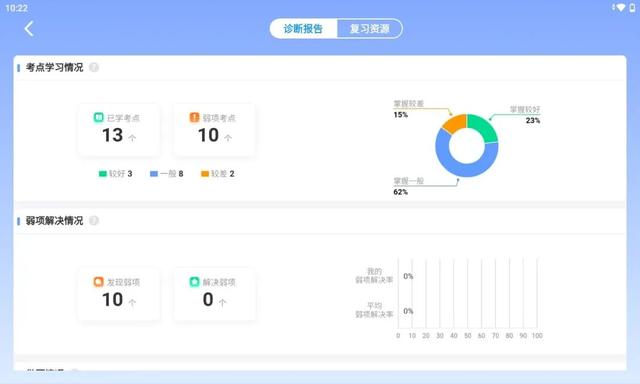This screenshot has height=384, width=640.
Task: Click the orange 发现弱项 icon
Action: click(98, 282)
